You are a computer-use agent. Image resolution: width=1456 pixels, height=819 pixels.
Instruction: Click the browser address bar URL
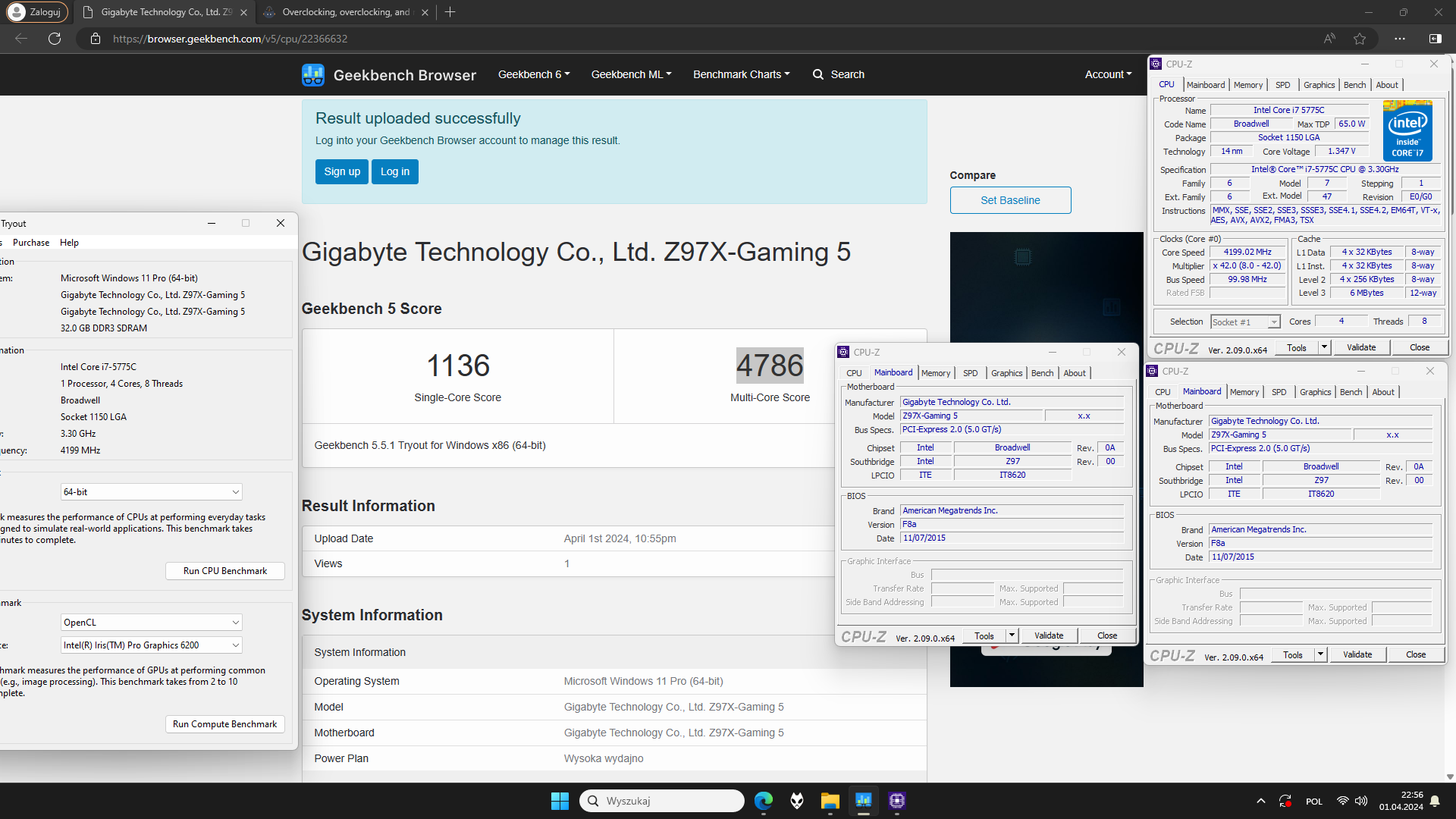pos(231,39)
